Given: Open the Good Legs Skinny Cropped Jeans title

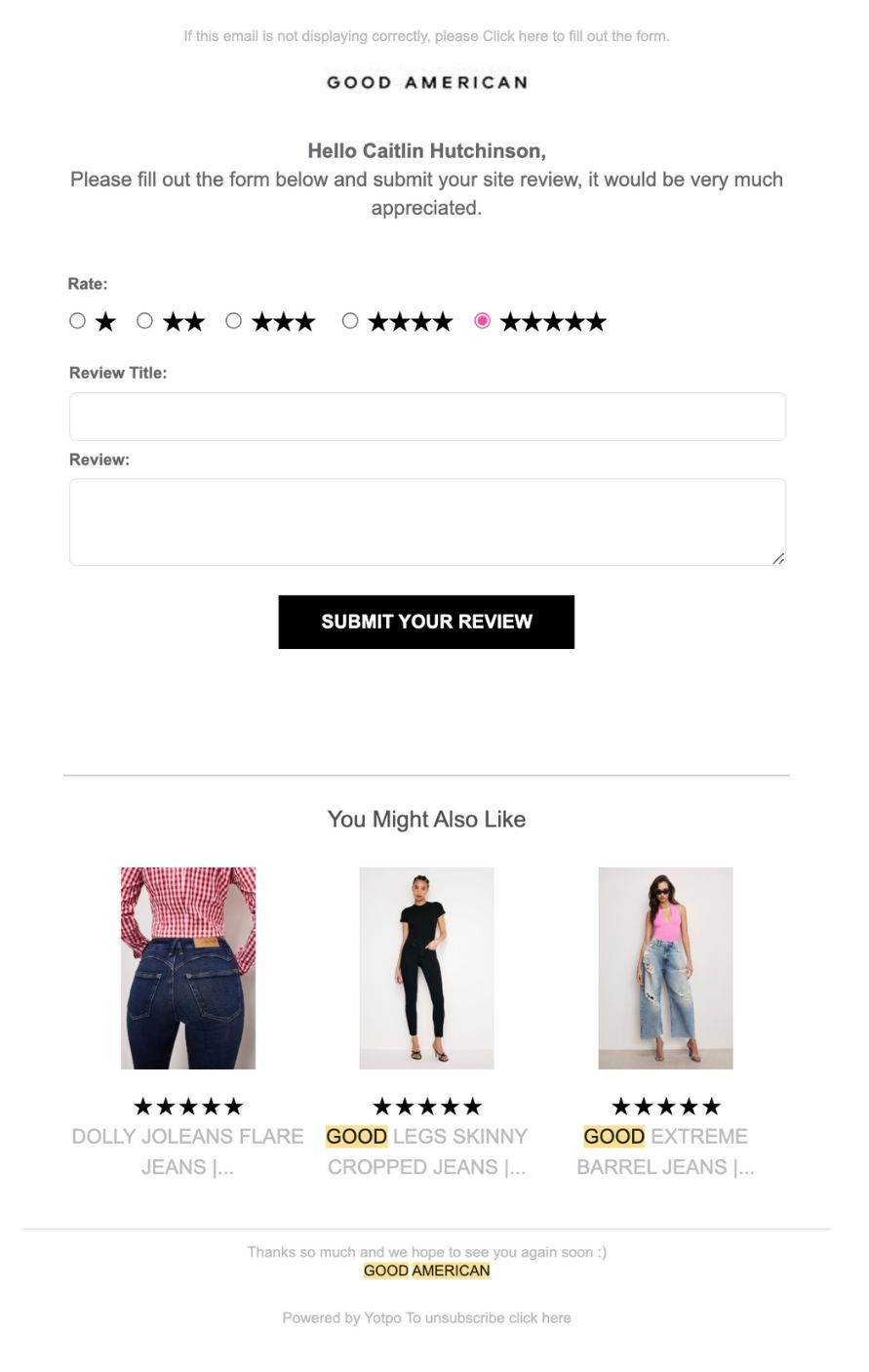Looking at the screenshot, I should pyautogui.click(x=426, y=1151).
